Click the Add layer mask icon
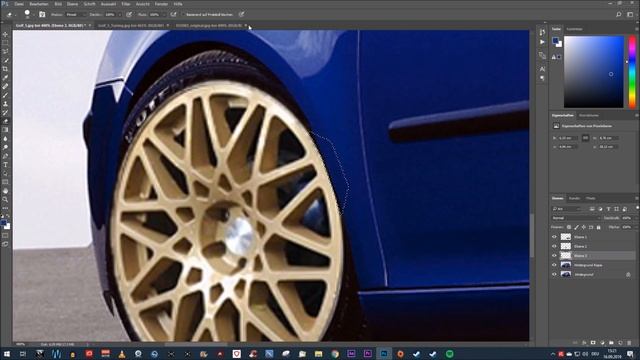Image resolution: width=640 pixels, height=360 pixels. pyautogui.click(x=593, y=343)
